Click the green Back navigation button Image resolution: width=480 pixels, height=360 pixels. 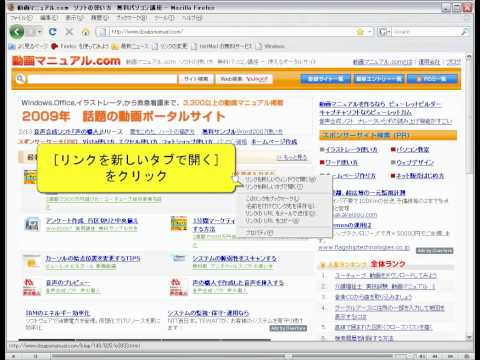16,32
